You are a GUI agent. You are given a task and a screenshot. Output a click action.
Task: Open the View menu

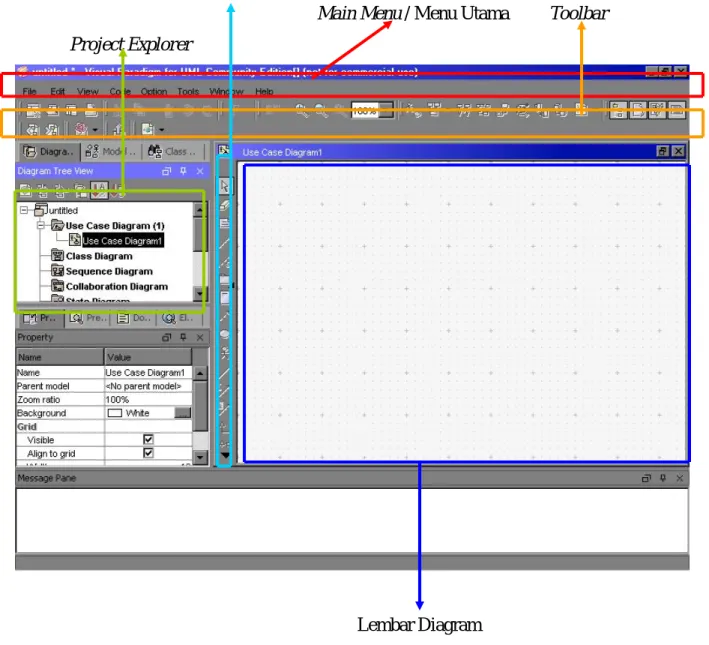(87, 91)
